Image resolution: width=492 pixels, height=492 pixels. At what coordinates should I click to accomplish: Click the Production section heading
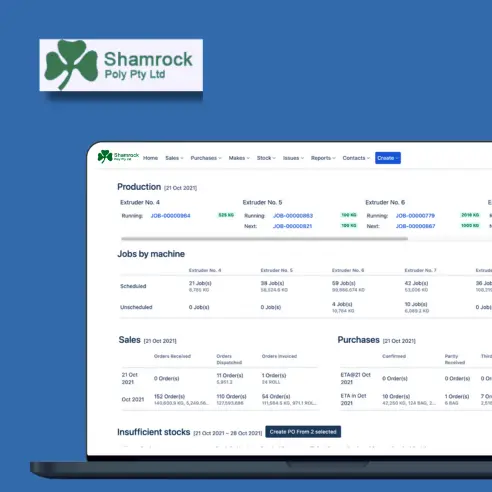coord(139,187)
